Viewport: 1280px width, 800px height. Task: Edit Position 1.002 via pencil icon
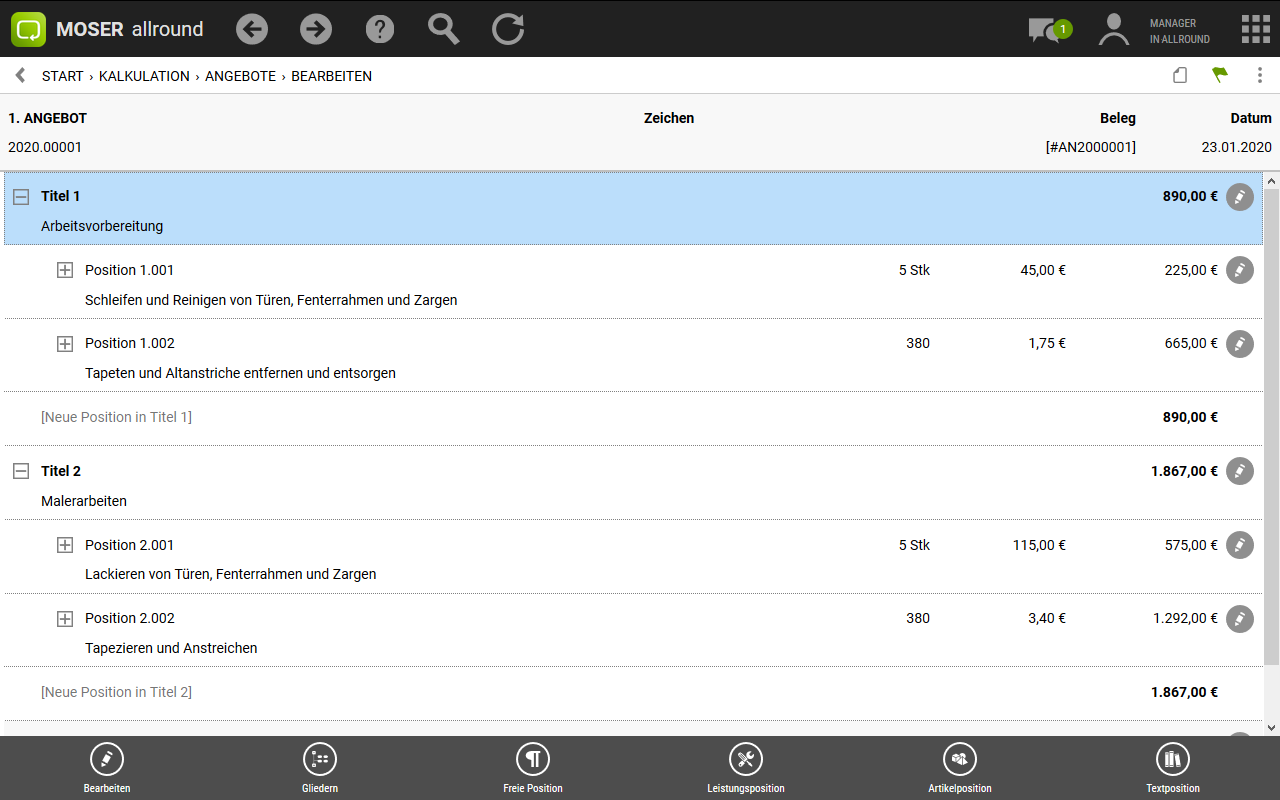coord(1239,343)
